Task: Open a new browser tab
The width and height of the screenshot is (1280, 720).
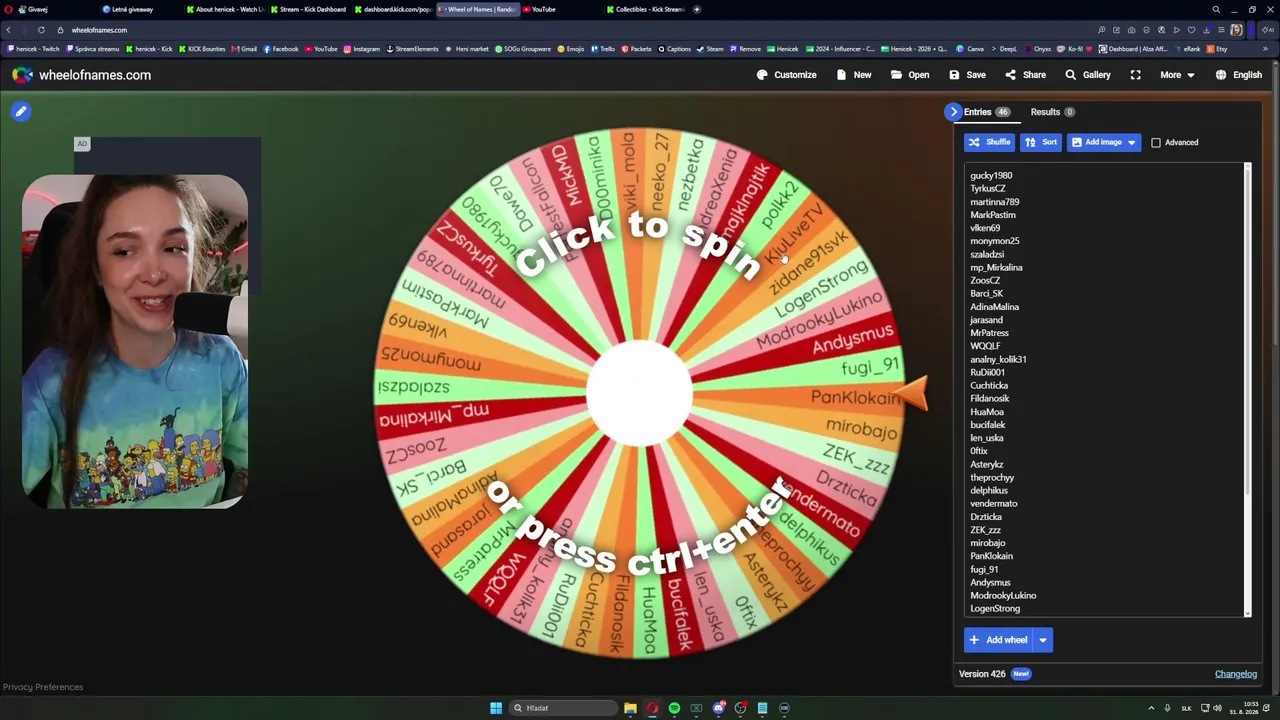Action: coord(697,9)
